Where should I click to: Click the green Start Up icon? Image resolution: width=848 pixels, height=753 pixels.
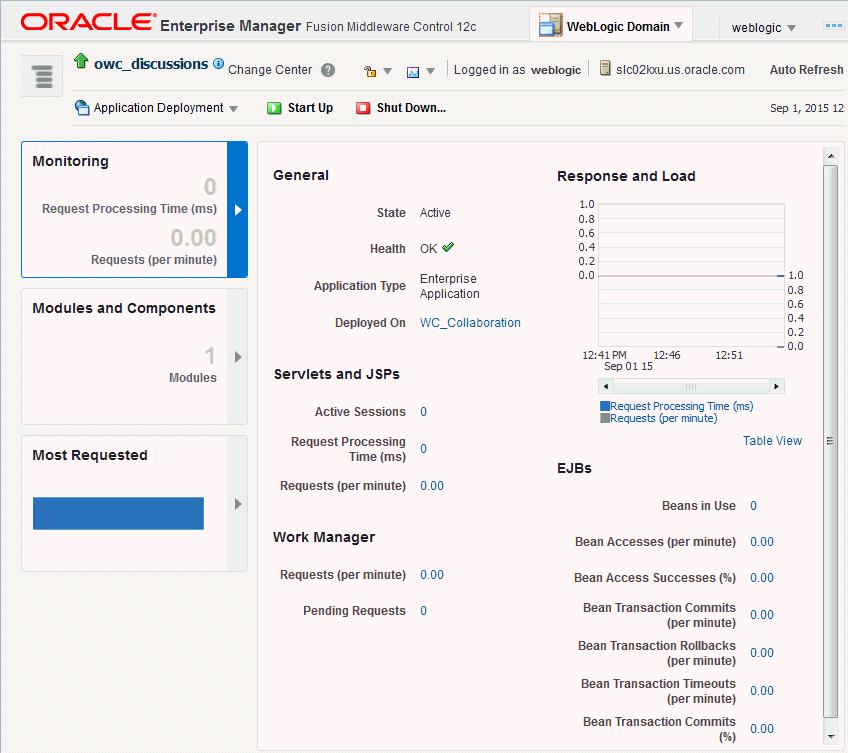274,108
